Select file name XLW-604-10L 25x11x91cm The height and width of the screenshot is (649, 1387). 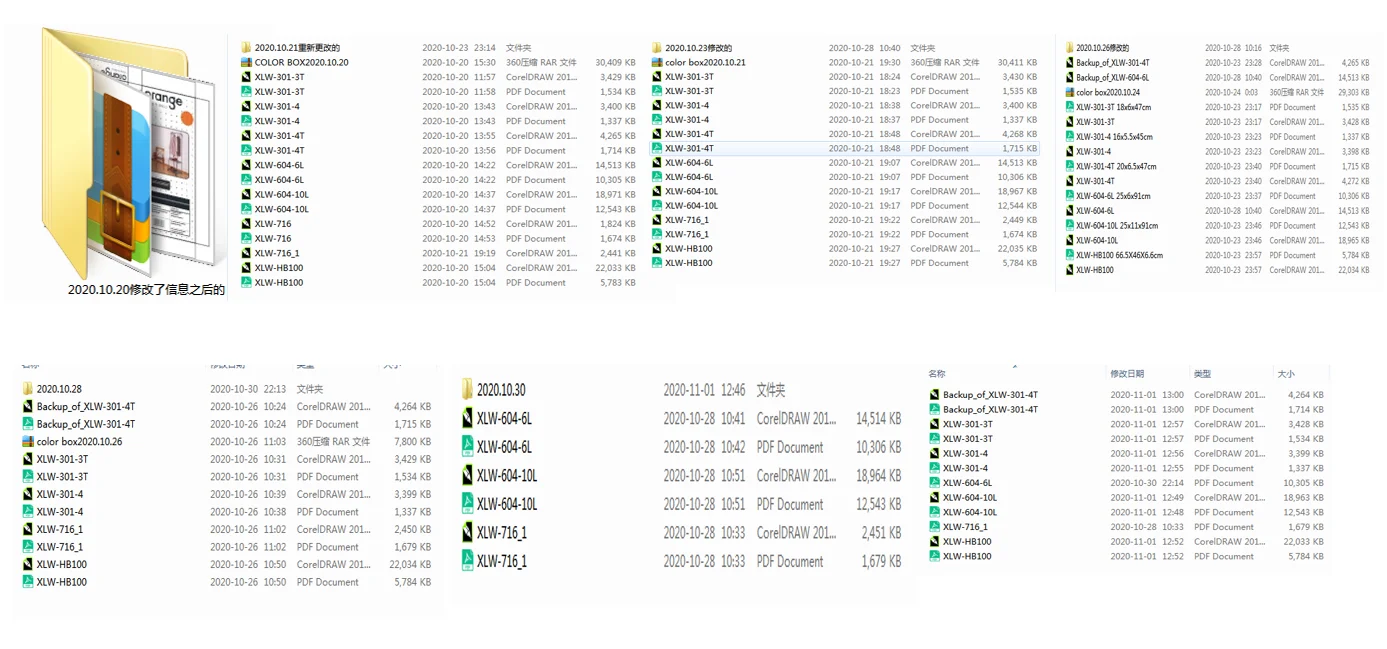pyautogui.click(x=1117, y=226)
